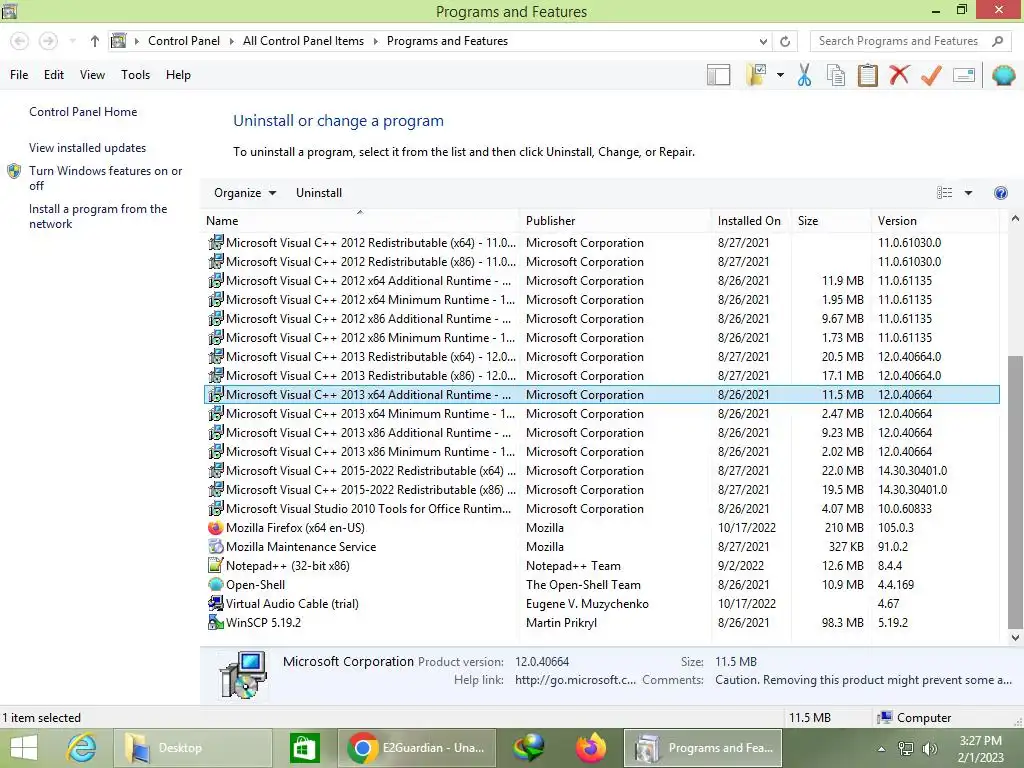Click the Notepad++ program icon in list
1024x768 pixels.
tap(216, 566)
